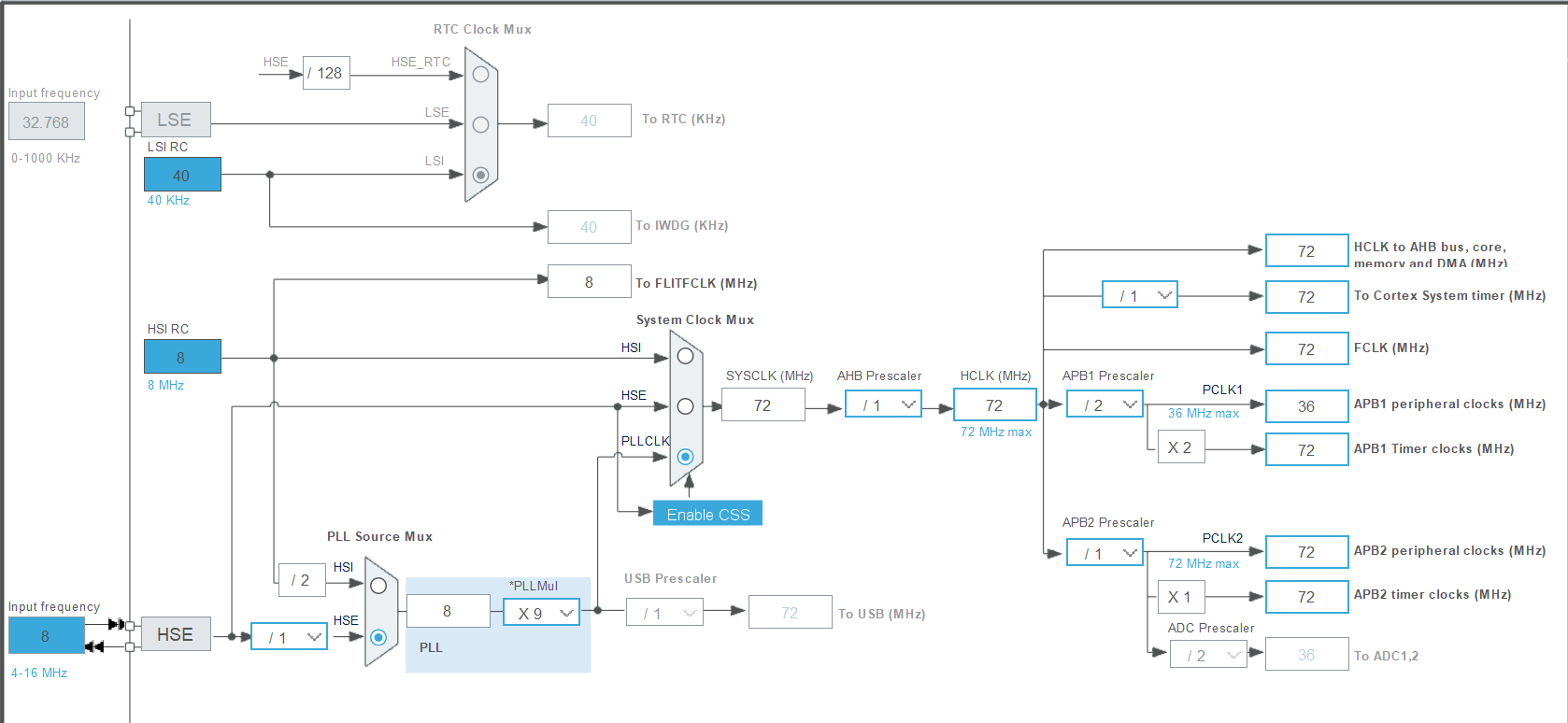
Task: Click the APB1 X 2 multiplier box
Action: tap(1181, 447)
